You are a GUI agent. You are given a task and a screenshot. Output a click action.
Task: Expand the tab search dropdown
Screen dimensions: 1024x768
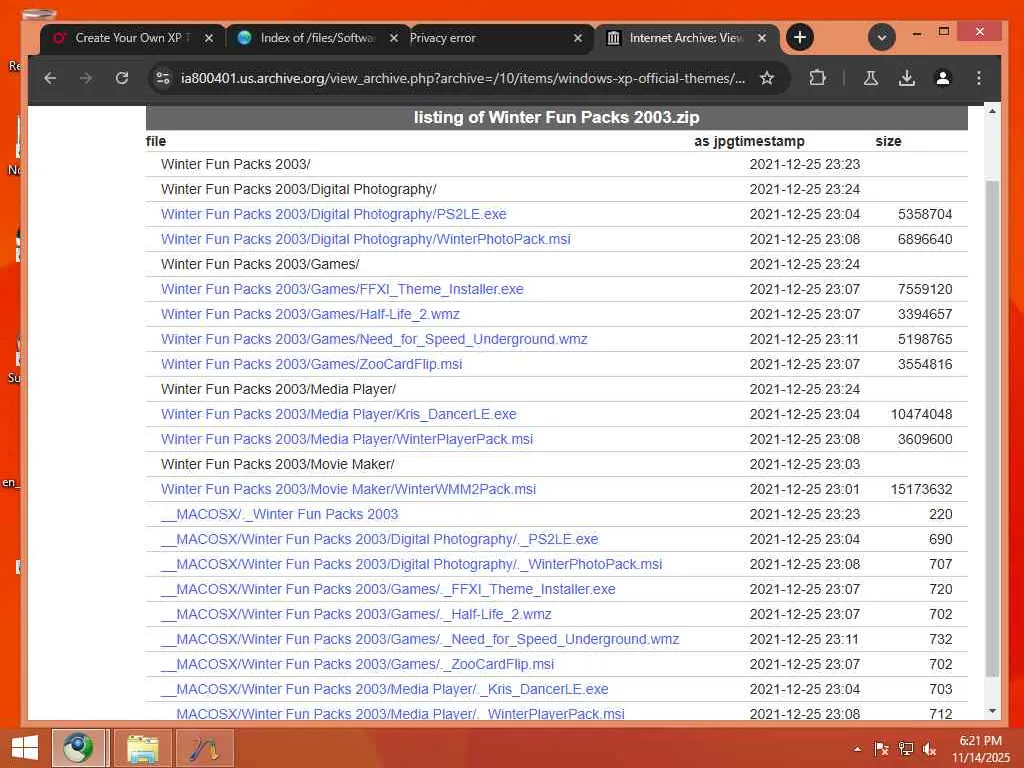pyautogui.click(x=881, y=37)
